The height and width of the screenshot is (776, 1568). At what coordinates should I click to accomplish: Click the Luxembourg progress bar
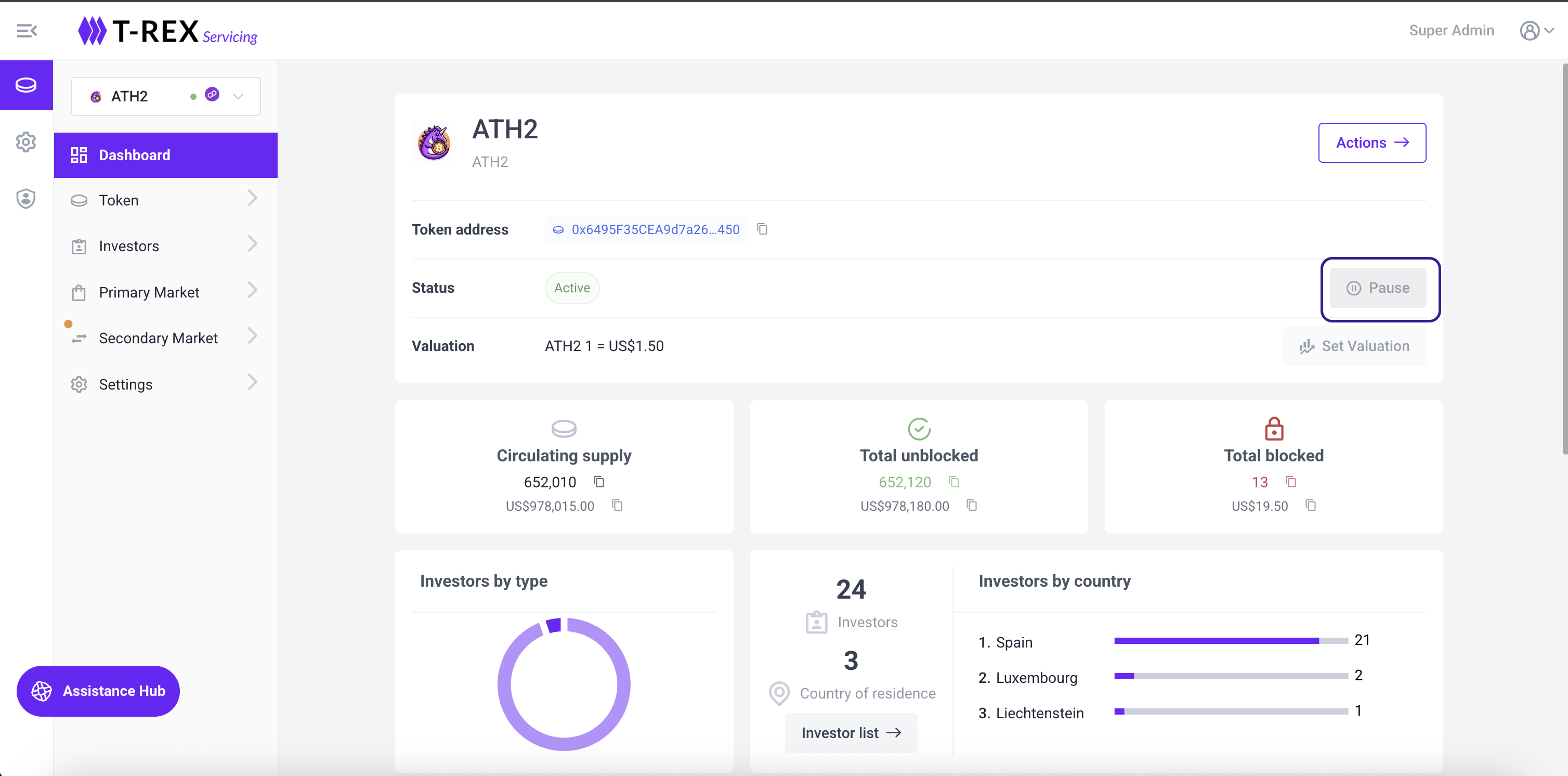pyautogui.click(x=1231, y=676)
